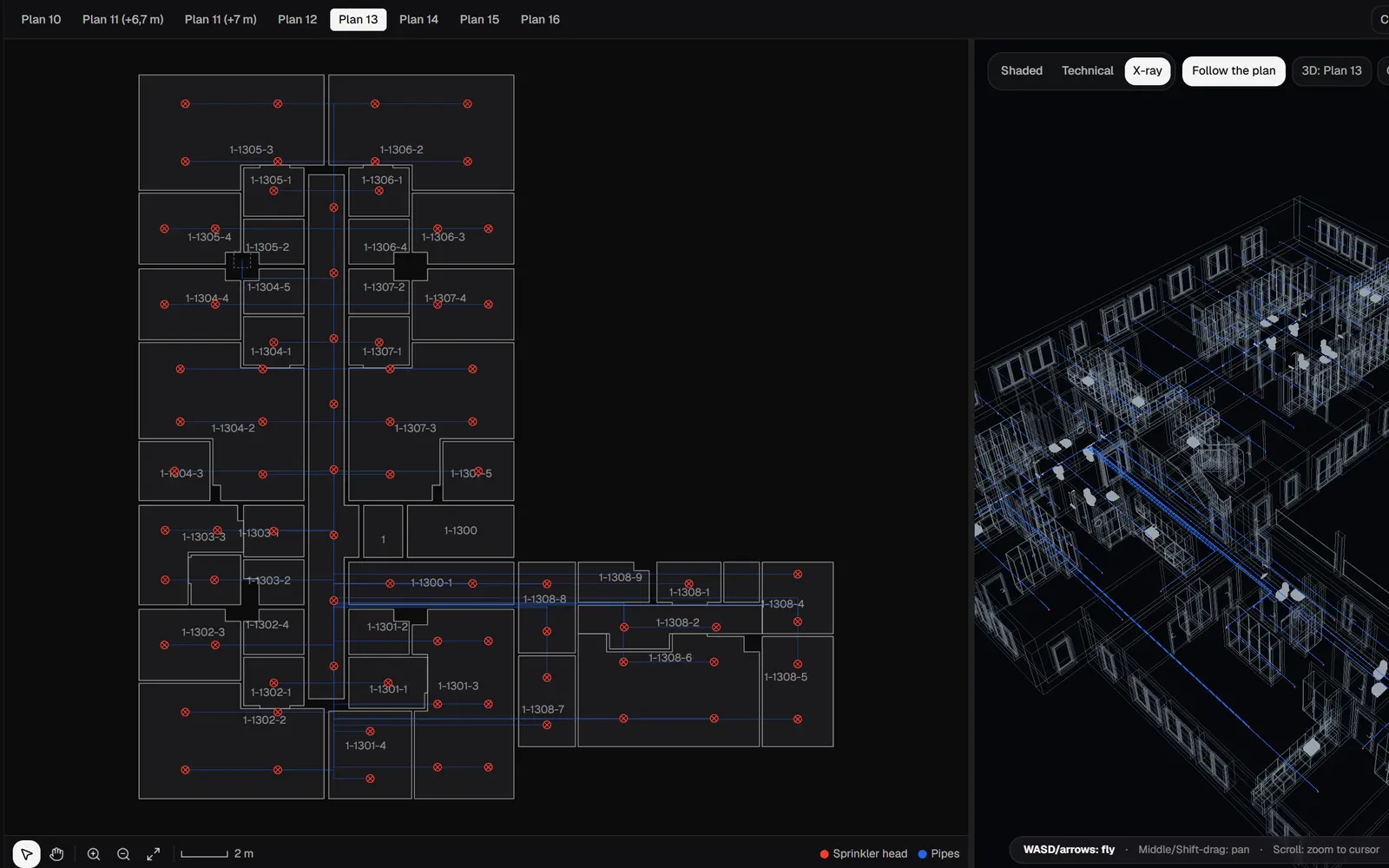Viewport: 1389px width, 868px height.
Task: Click the 3D: Plan 13 button
Action: click(x=1332, y=70)
